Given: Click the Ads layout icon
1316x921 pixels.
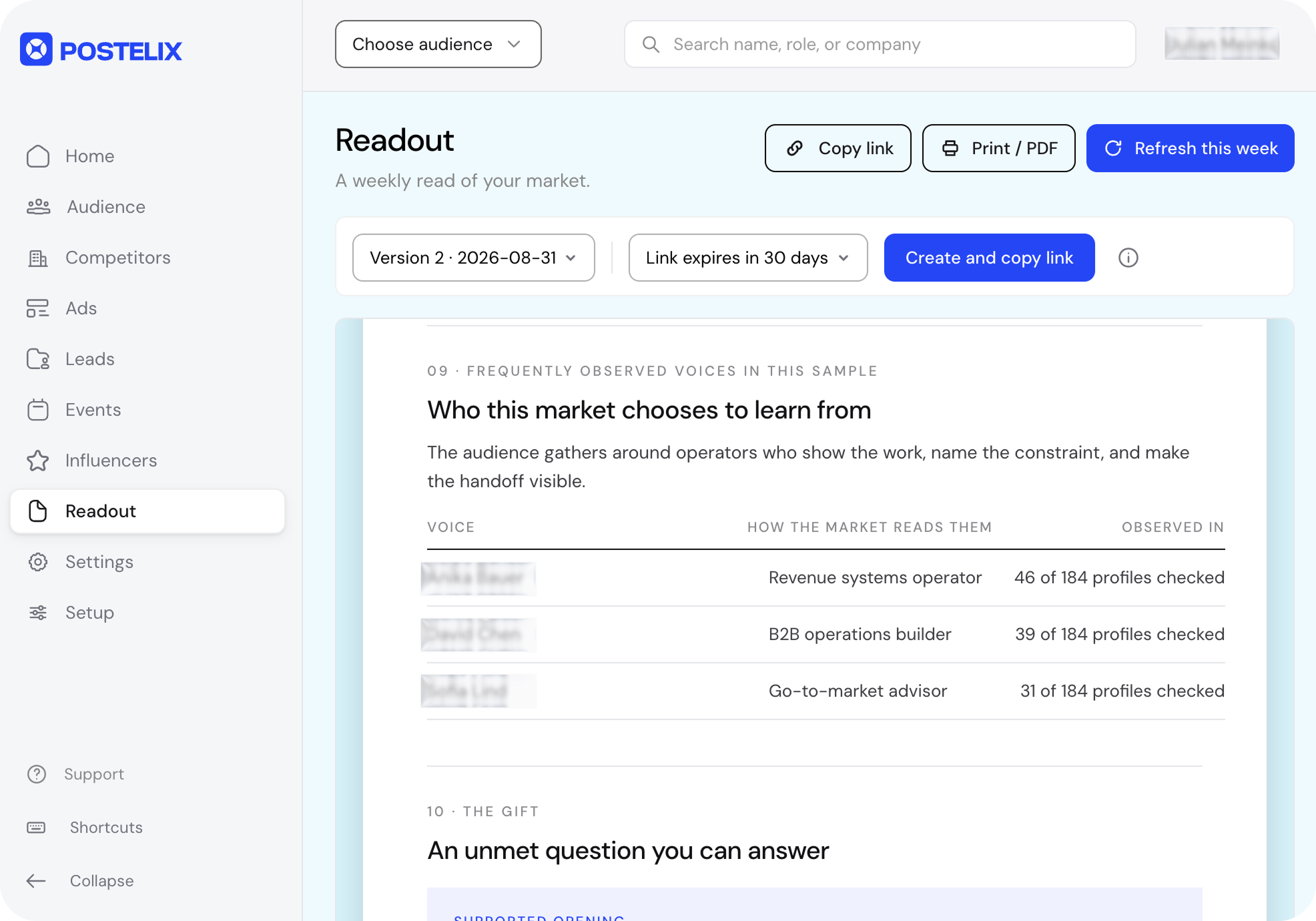Looking at the screenshot, I should click(x=38, y=308).
